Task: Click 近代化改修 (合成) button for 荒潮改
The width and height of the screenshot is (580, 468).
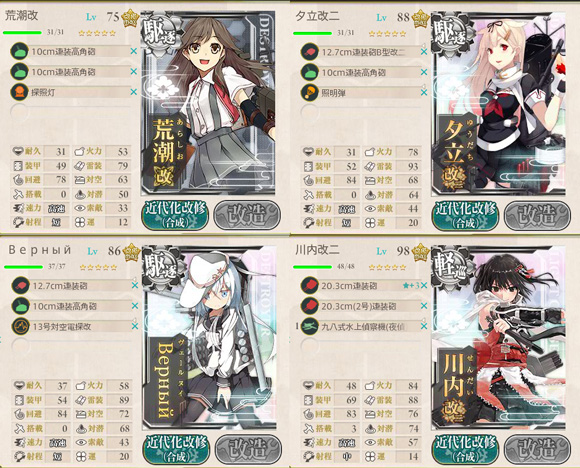Action: [175, 215]
